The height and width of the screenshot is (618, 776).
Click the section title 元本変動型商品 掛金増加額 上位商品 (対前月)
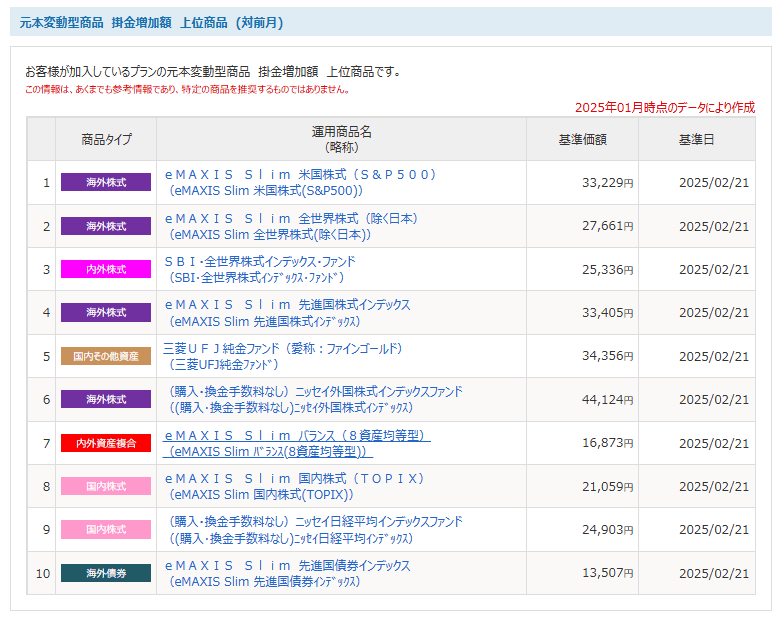(151, 23)
